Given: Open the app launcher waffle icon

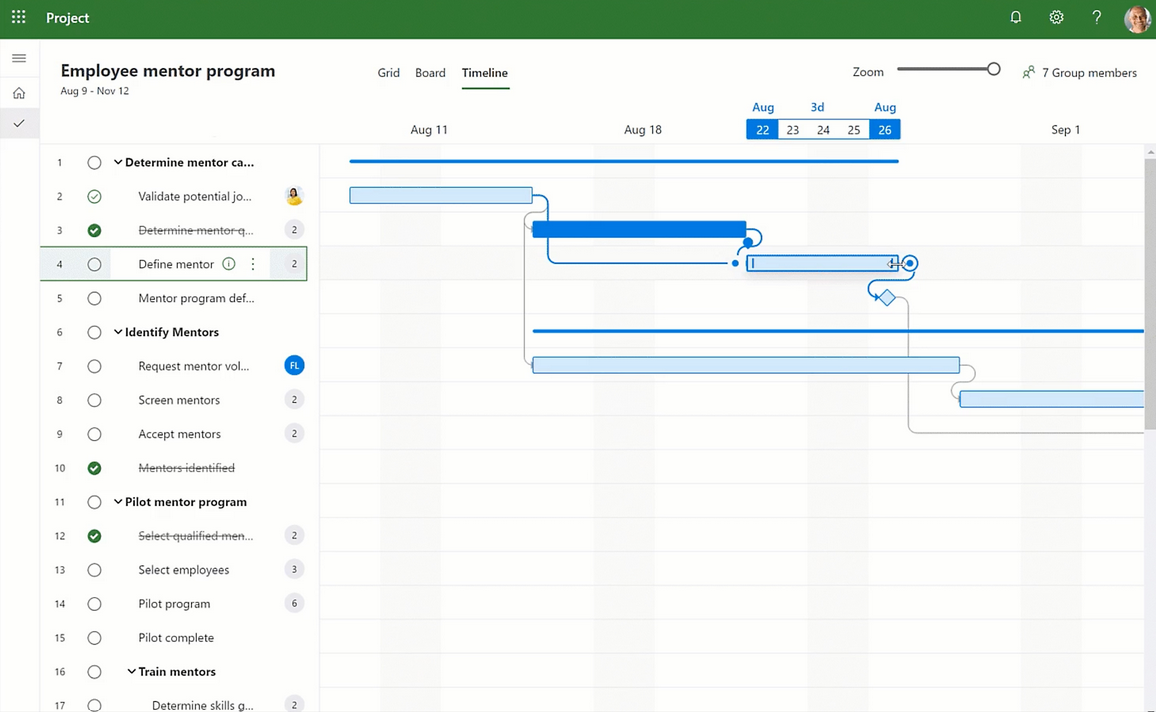Looking at the screenshot, I should point(17,17).
